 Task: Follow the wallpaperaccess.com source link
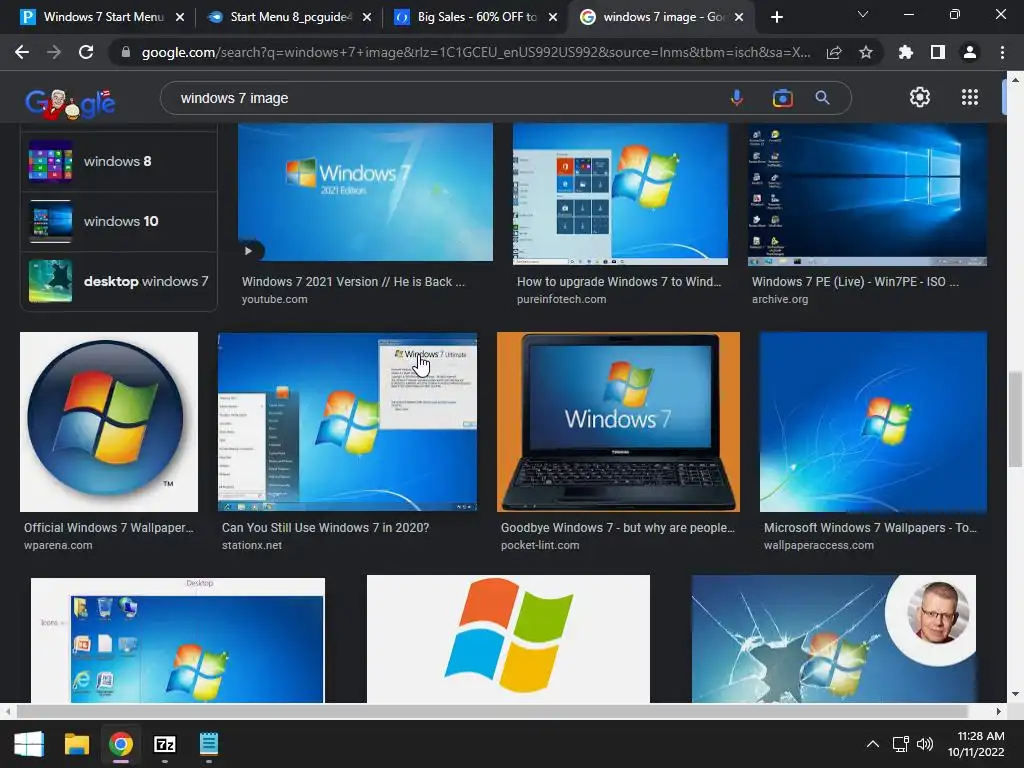819,545
